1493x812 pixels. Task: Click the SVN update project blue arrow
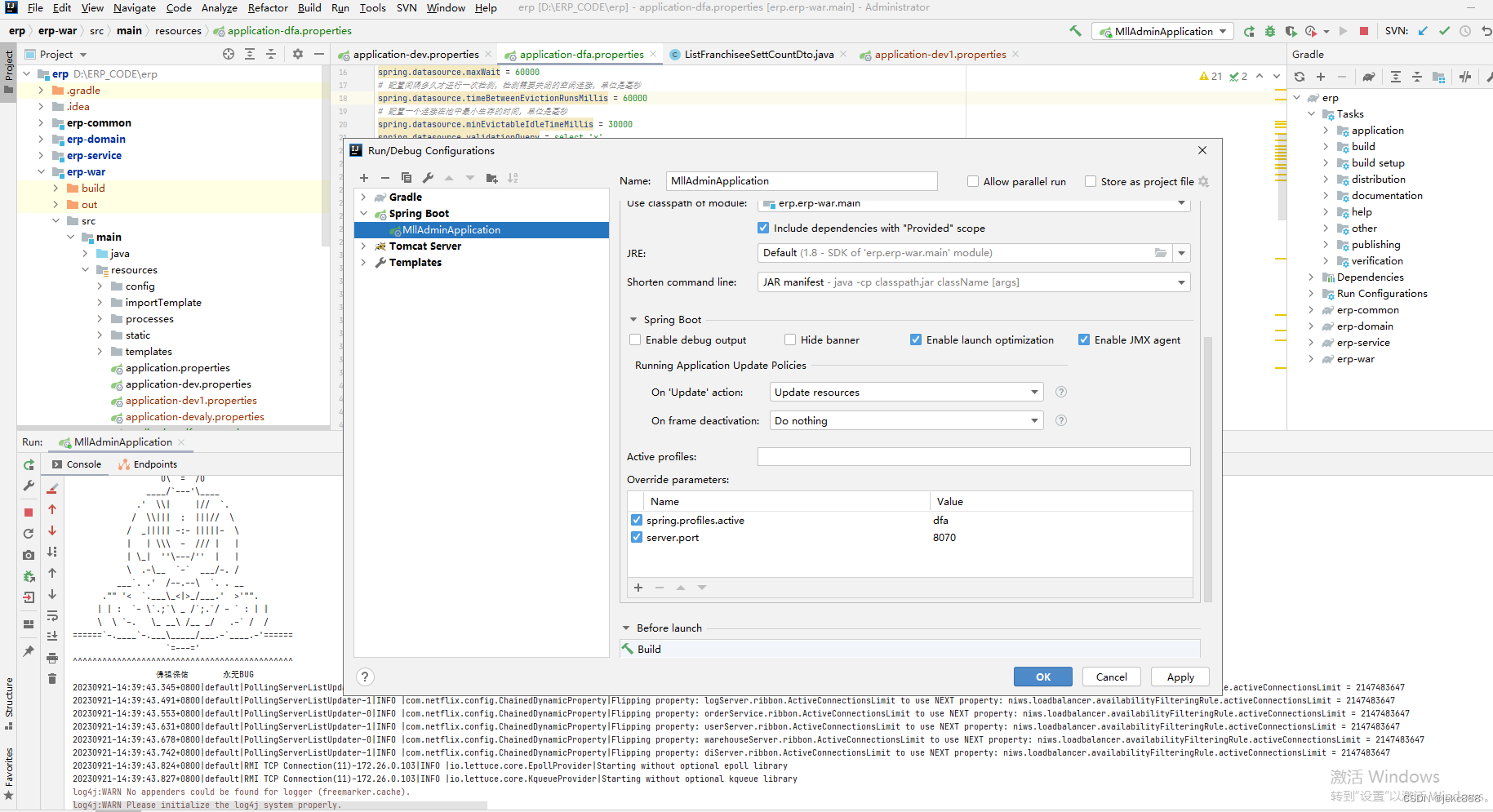pyautogui.click(x=1423, y=31)
